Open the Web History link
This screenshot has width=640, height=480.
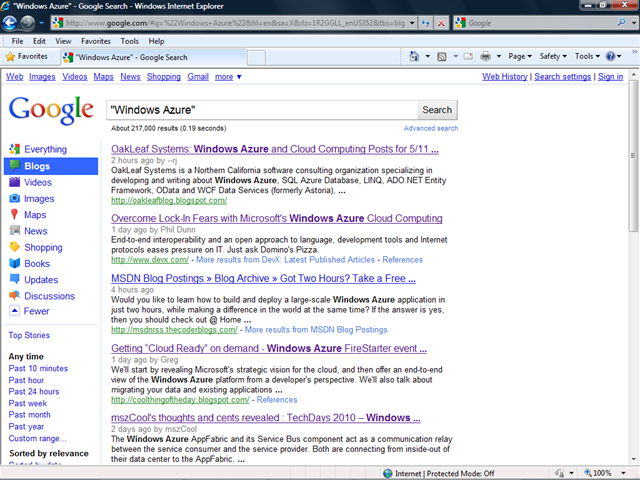coord(504,77)
